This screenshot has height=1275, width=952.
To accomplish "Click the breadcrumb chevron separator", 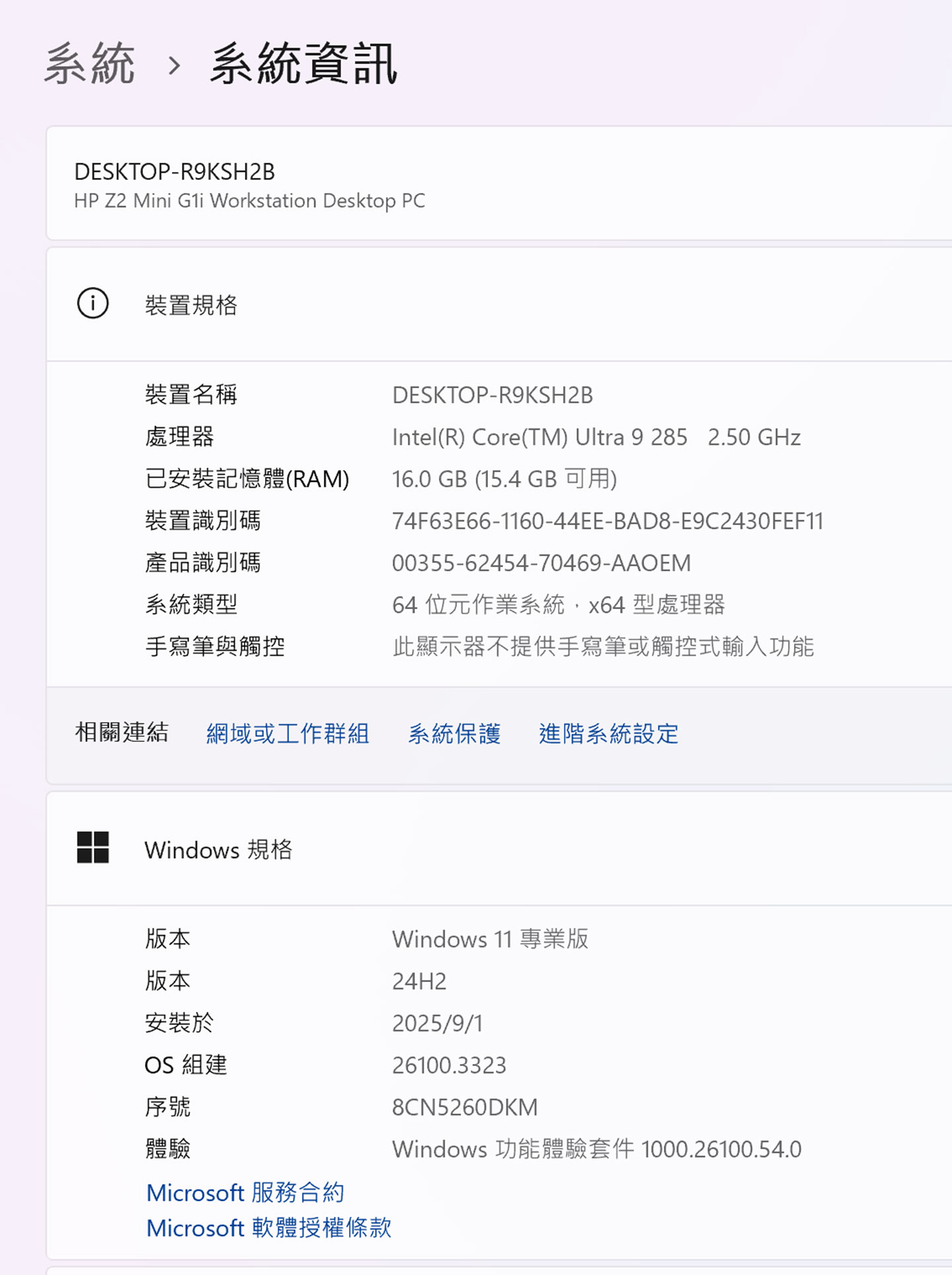I will 175,64.
